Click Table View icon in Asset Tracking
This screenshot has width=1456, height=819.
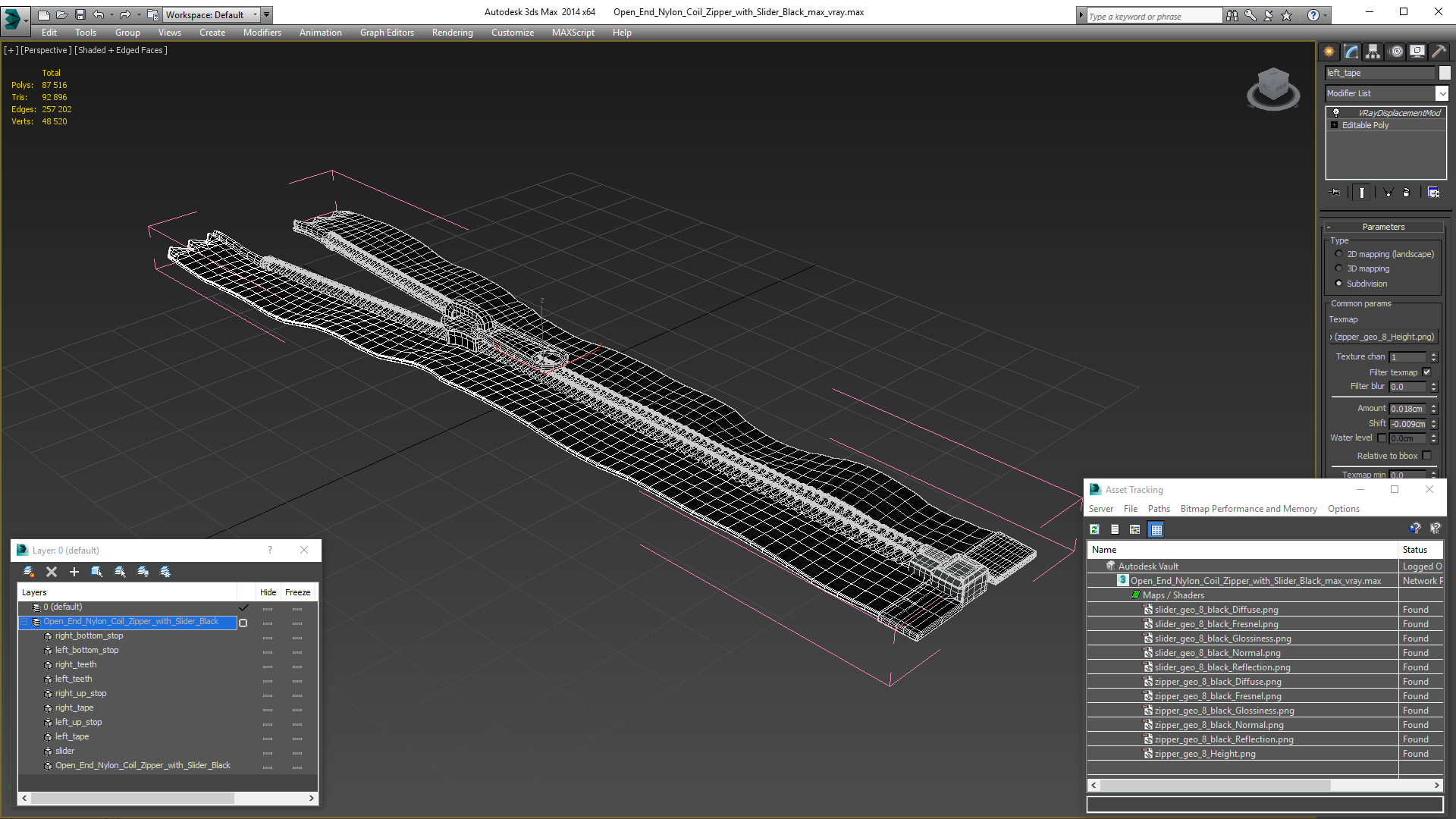click(1156, 529)
